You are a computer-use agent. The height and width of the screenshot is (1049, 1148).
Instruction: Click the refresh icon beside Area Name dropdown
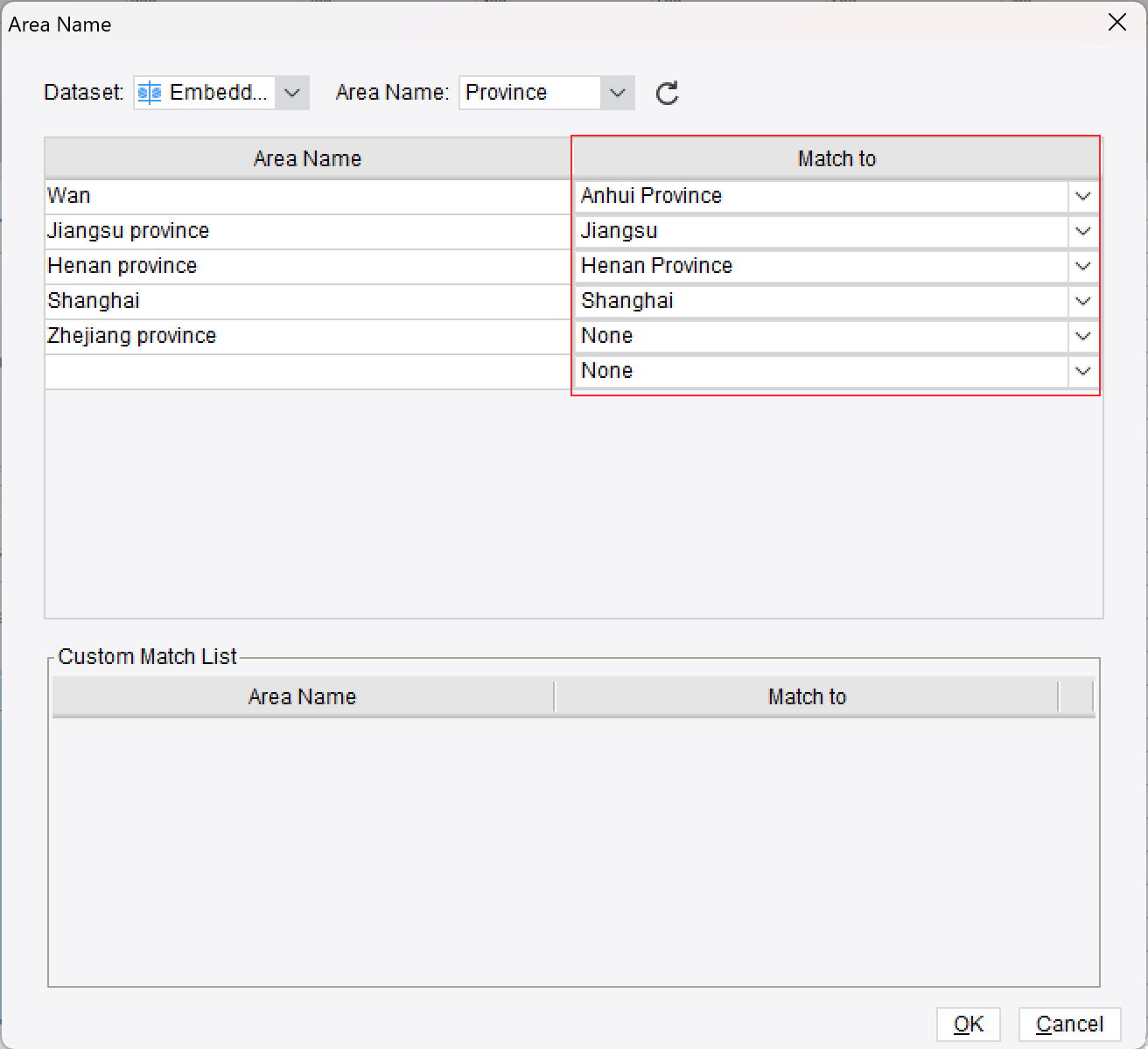coord(666,93)
